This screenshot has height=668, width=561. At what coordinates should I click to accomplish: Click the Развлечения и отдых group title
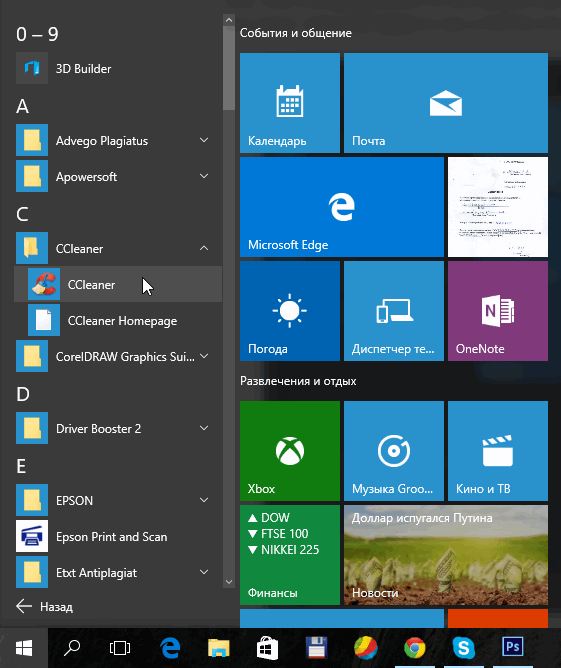[298, 381]
